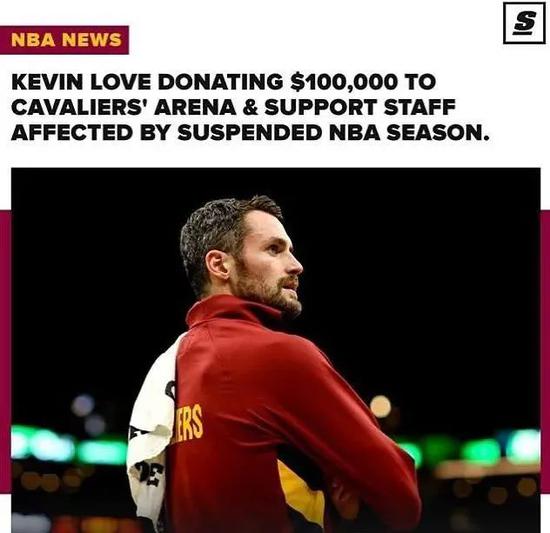Select the NBA NEWS category badge
Image resolution: width=550 pixels, height=533 pixels.
[x=64, y=40]
